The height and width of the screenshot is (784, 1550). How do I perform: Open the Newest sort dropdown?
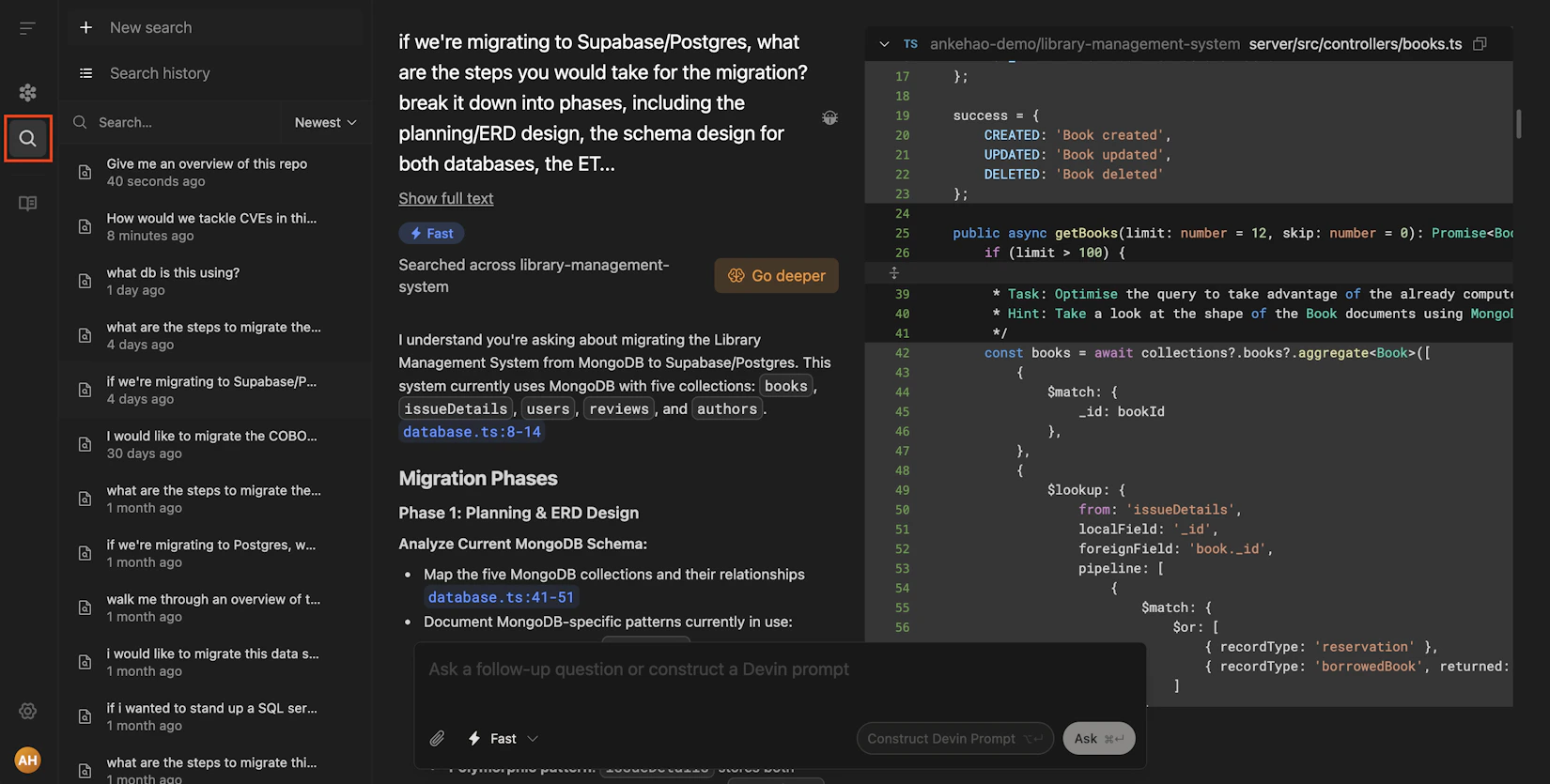tap(325, 122)
